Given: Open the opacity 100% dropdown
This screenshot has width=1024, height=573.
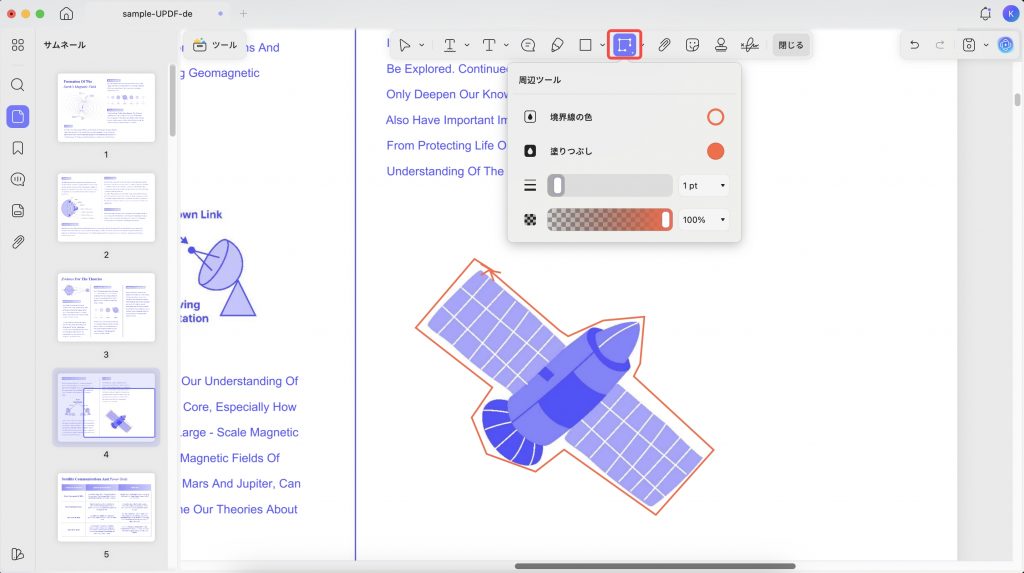Looking at the screenshot, I should 704,220.
